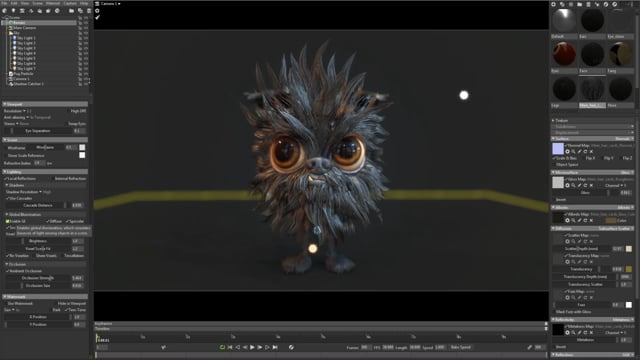Click the Albedo Color swatch

[x=611, y=220]
